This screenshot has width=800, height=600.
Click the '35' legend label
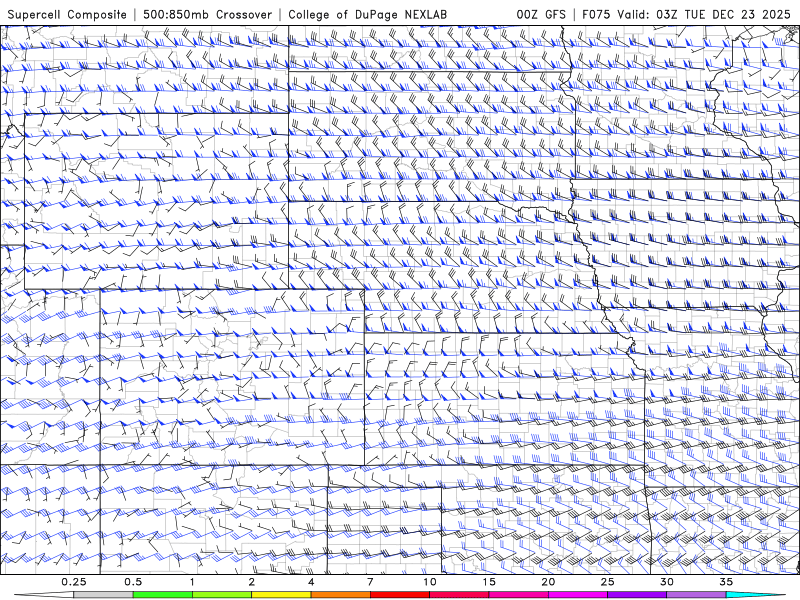pyautogui.click(x=726, y=582)
